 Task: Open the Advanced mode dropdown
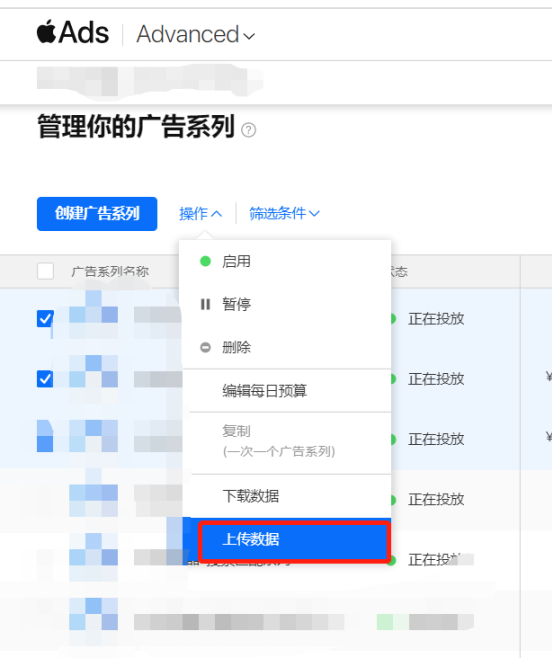pyautogui.click(x=196, y=34)
